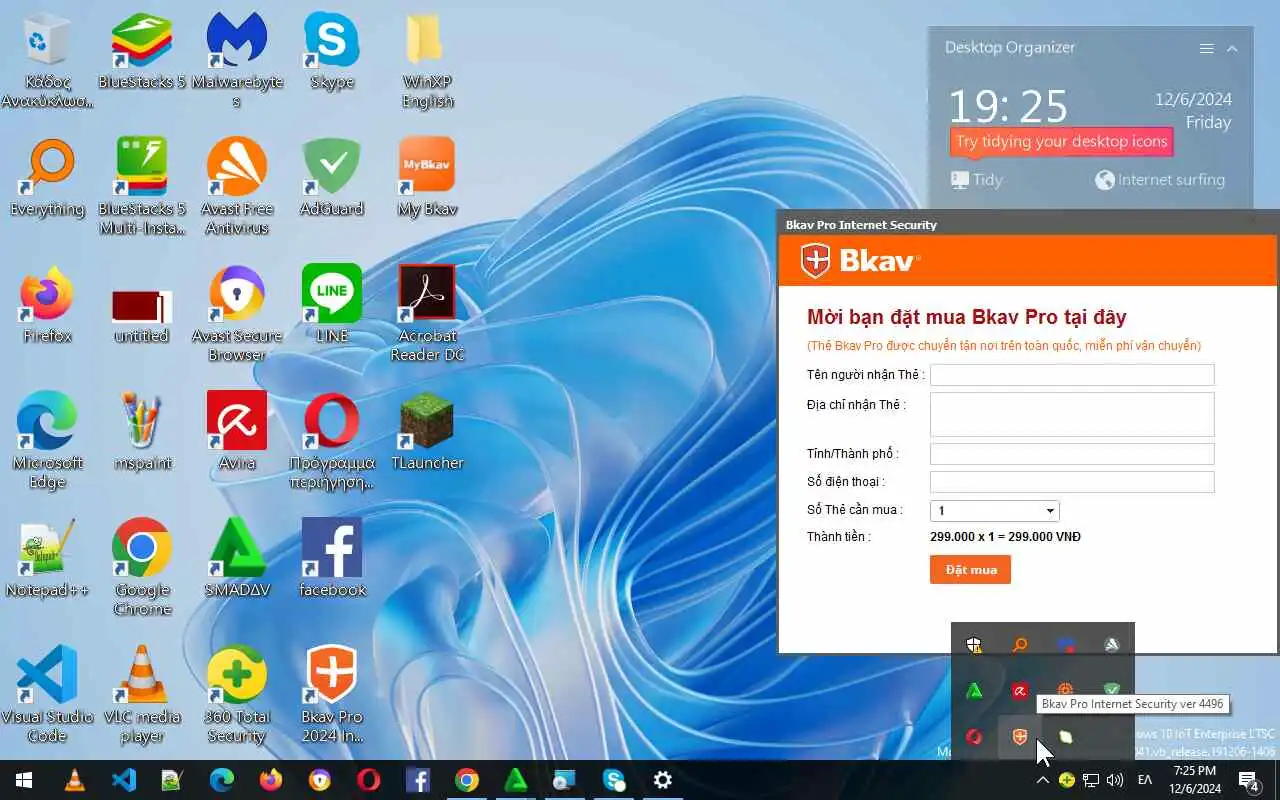1280x800 pixels.
Task: Select the Avast Free Antivirus shortcut
Action: coord(237,187)
